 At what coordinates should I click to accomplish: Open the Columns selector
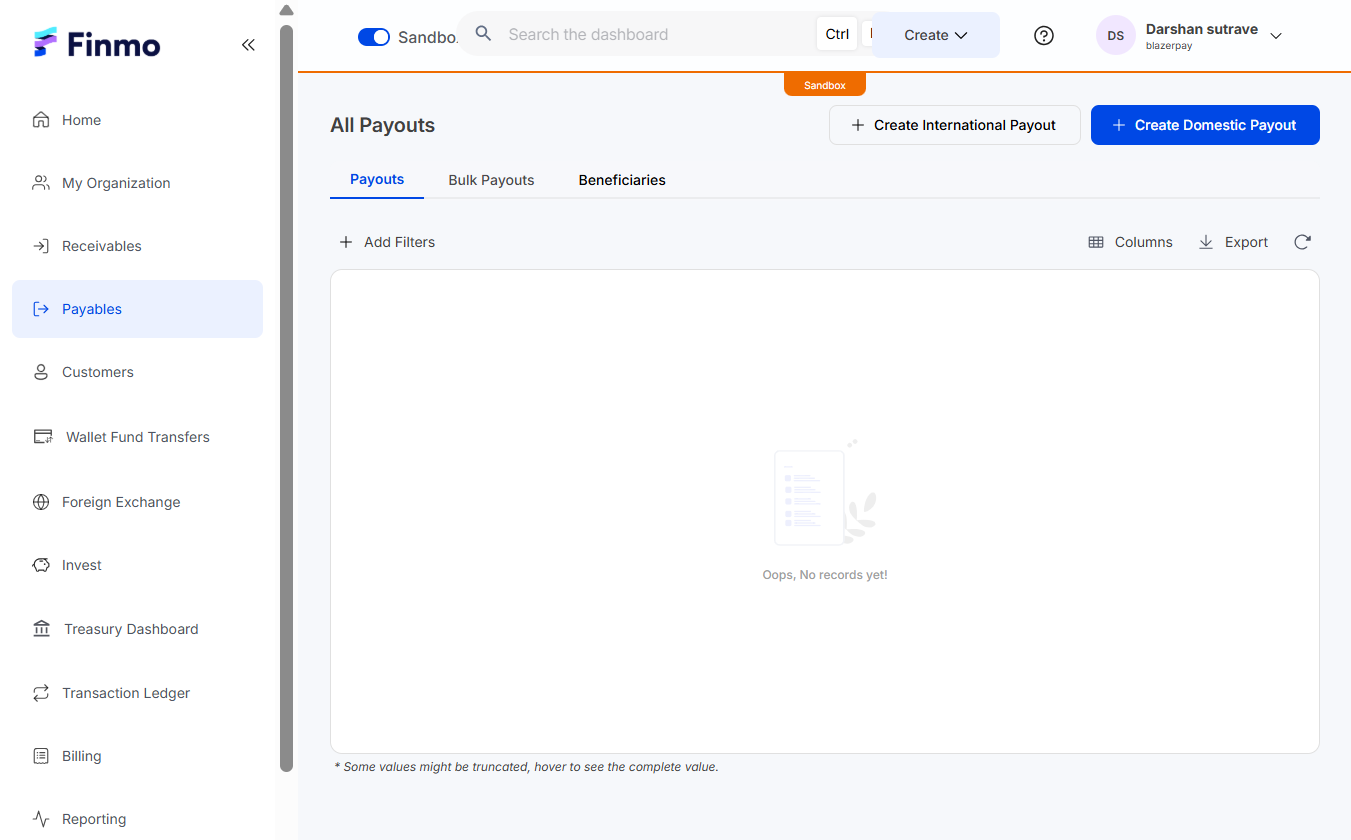1130,242
